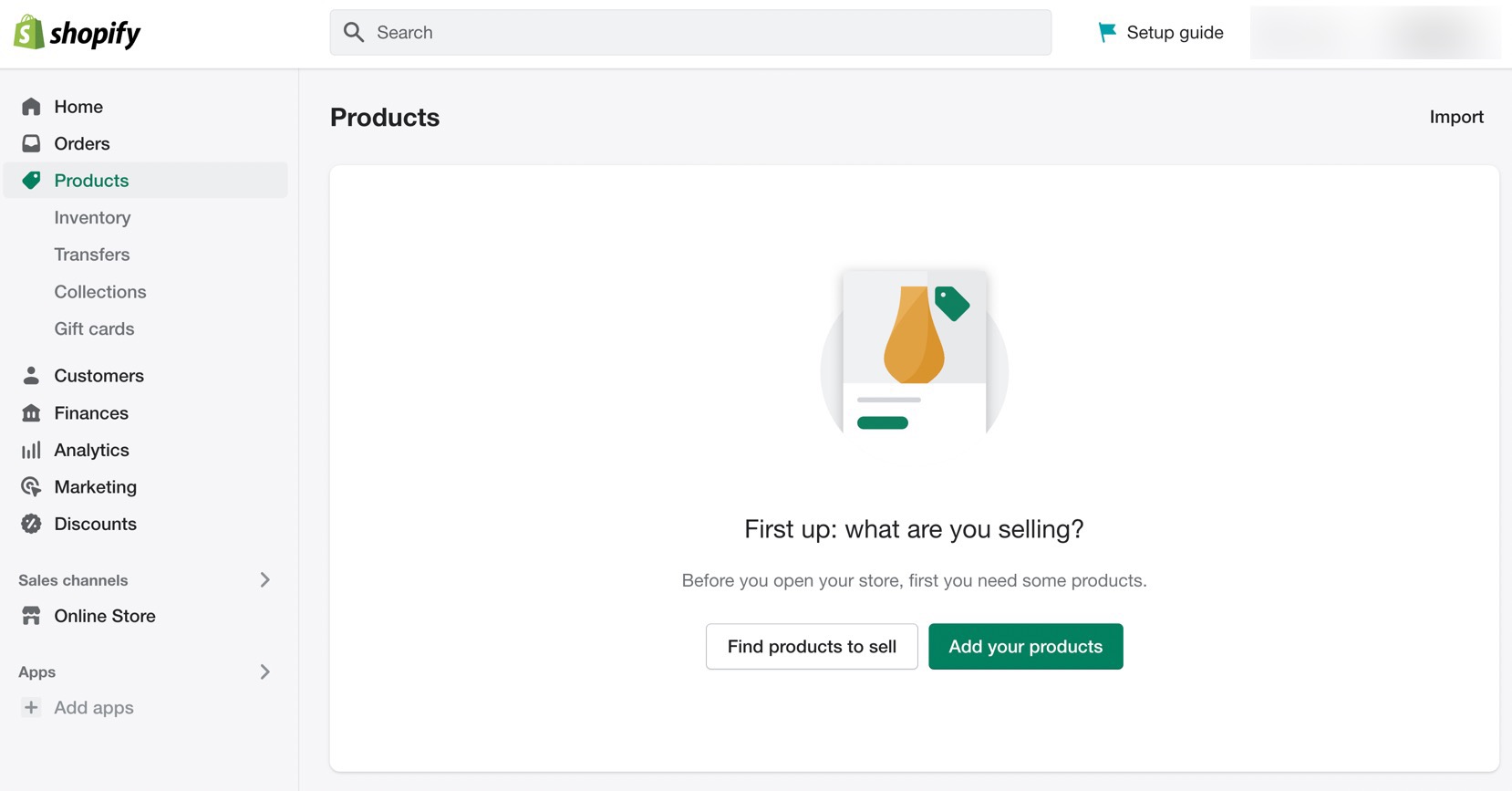1512x791 pixels.
Task: Open Gift cards in the sidebar
Action: coord(94,328)
